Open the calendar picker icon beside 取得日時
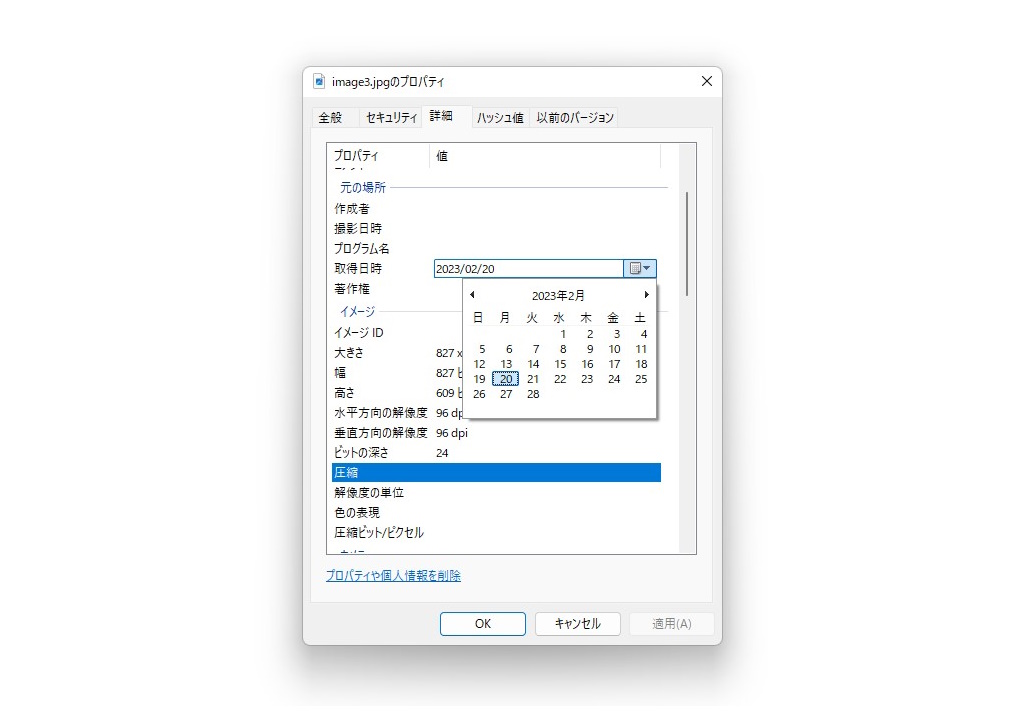 point(637,268)
